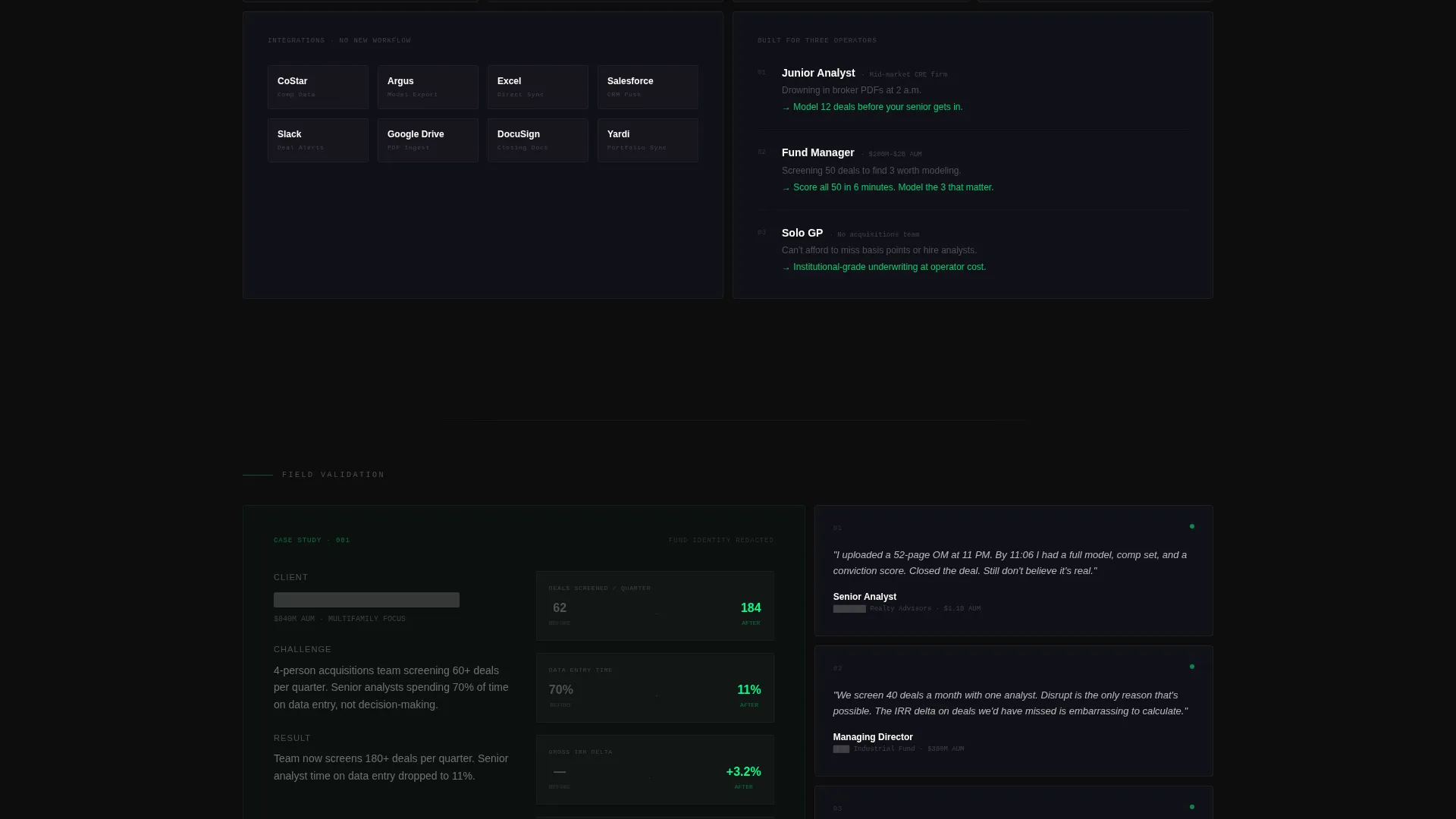The image size is (1456, 819).
Task: Click the 'Fund Identity Redacted' label
Action: (x=721, y=541)
